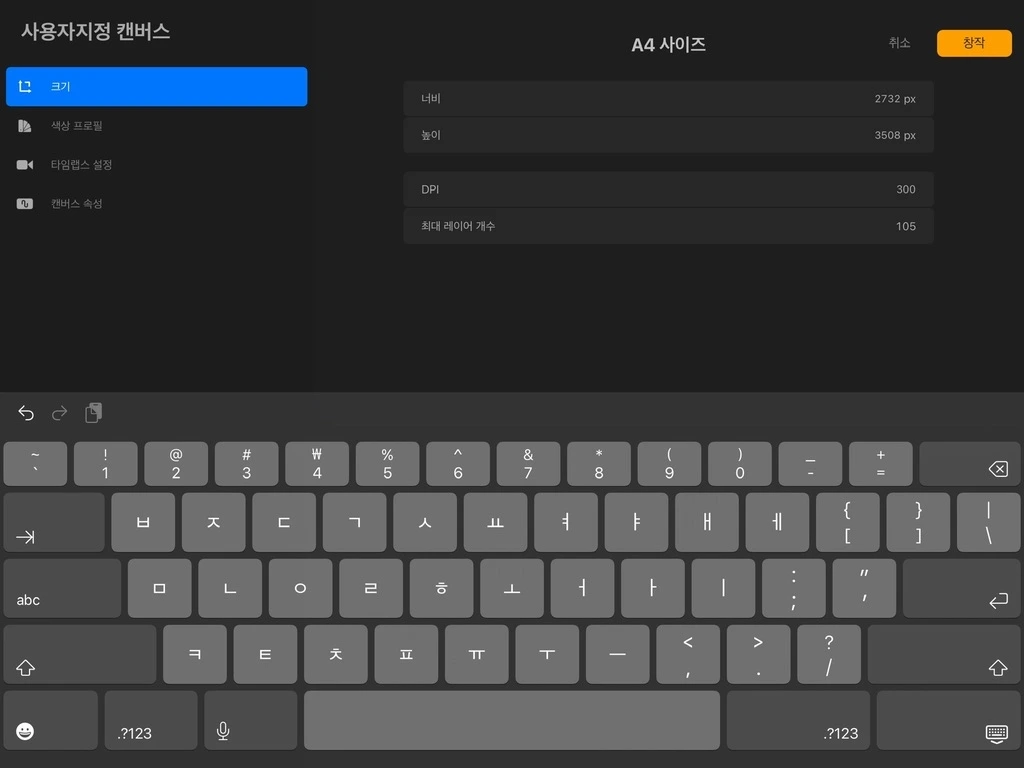Open the 캔버스 속성 canvas properties tab

(157, 204)
